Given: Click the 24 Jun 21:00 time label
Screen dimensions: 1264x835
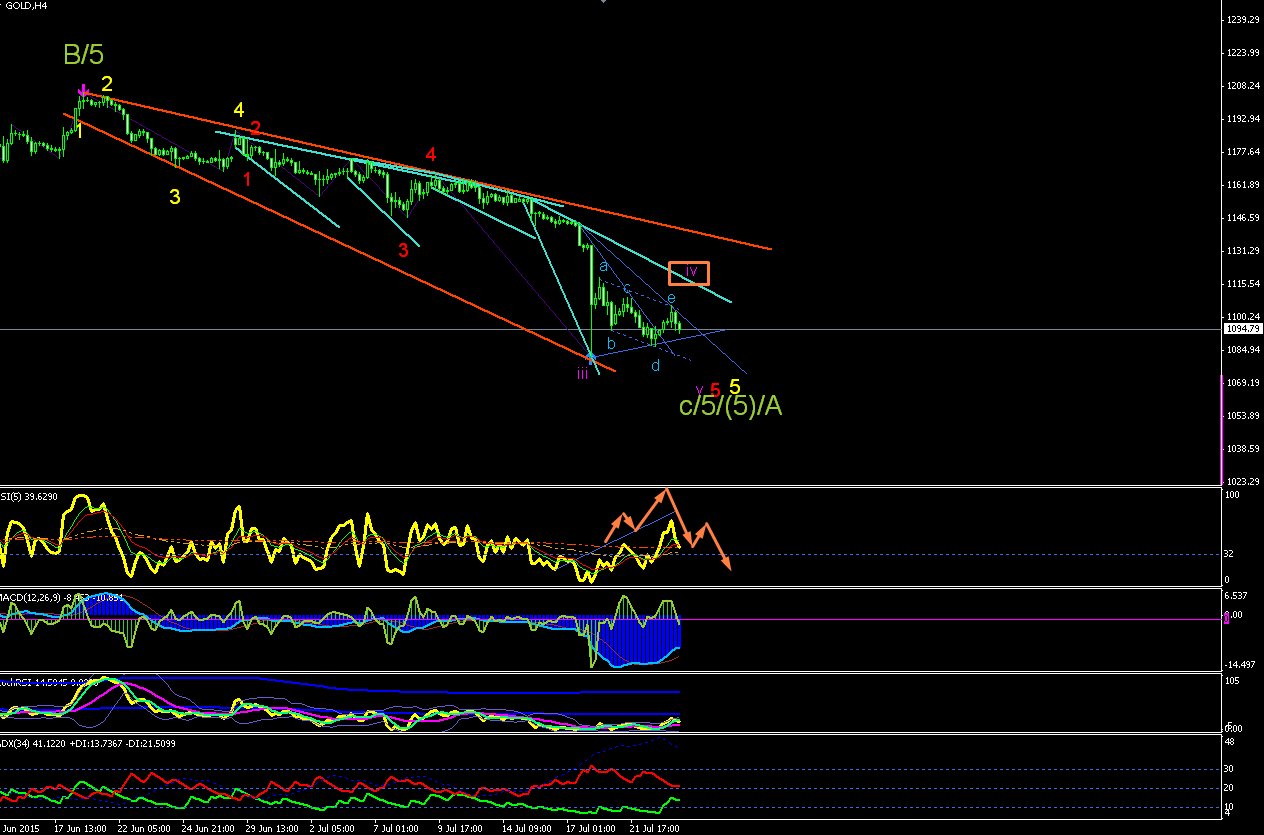Looking at the screenshot, I should pos(209,829).
